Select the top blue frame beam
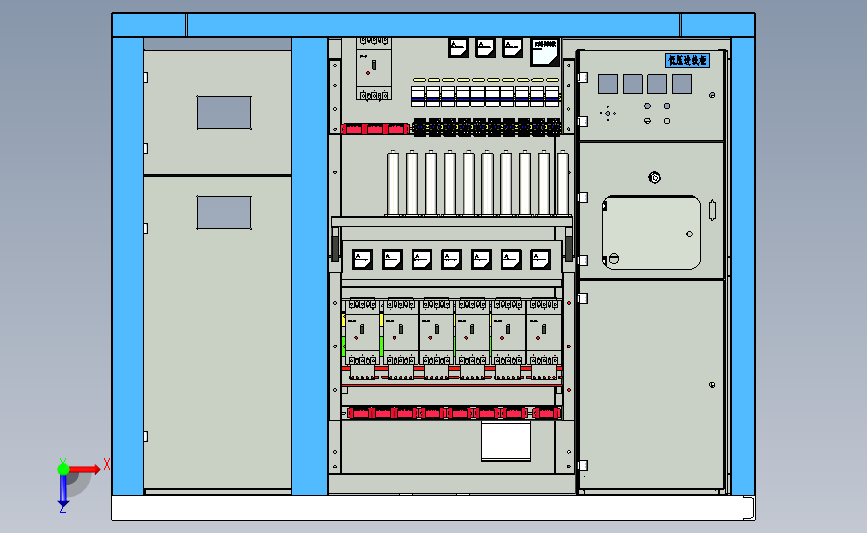867x533 pixels. [x=433, y=25]
